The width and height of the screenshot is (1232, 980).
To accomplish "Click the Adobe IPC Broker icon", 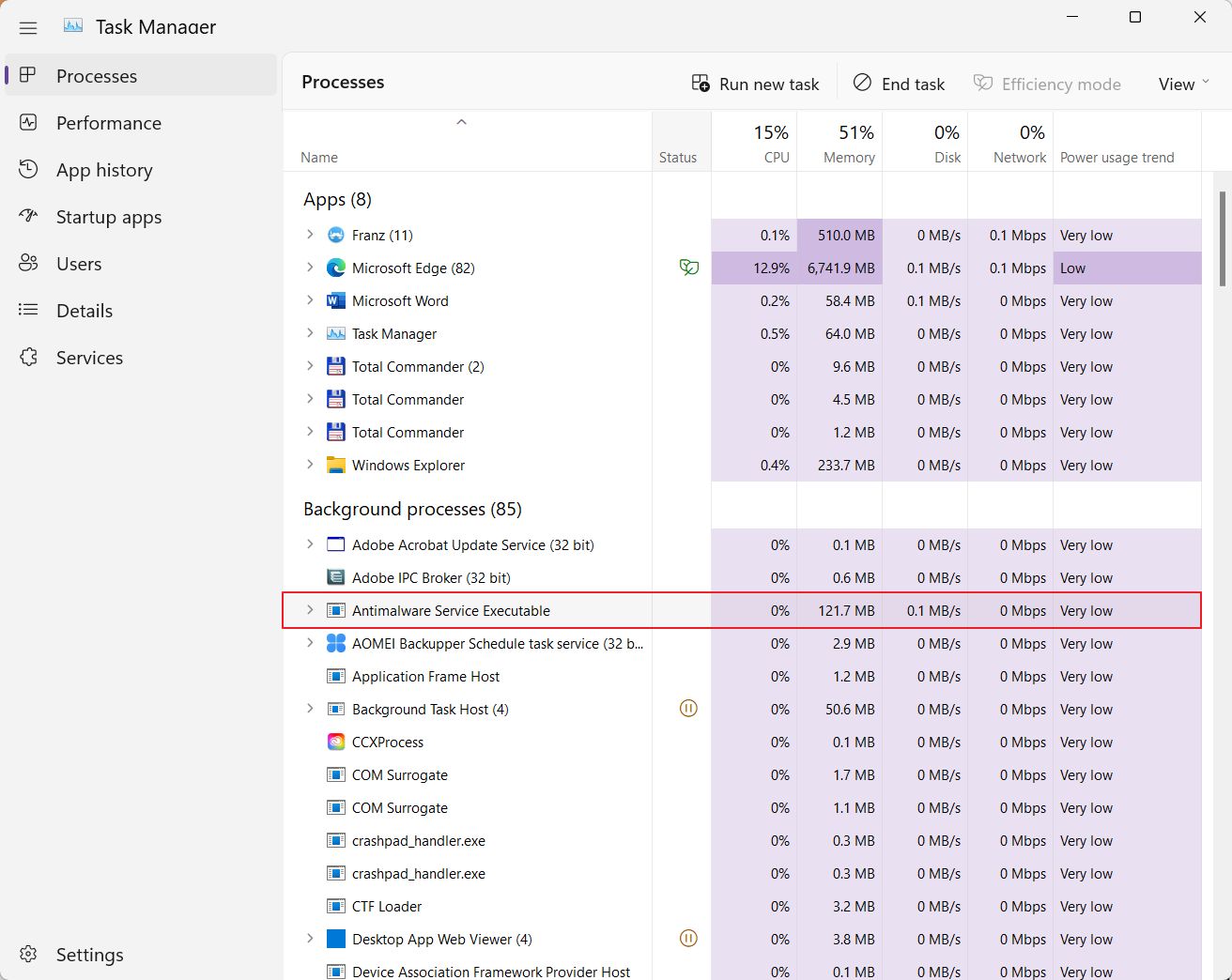I will (x=335, y=577).
